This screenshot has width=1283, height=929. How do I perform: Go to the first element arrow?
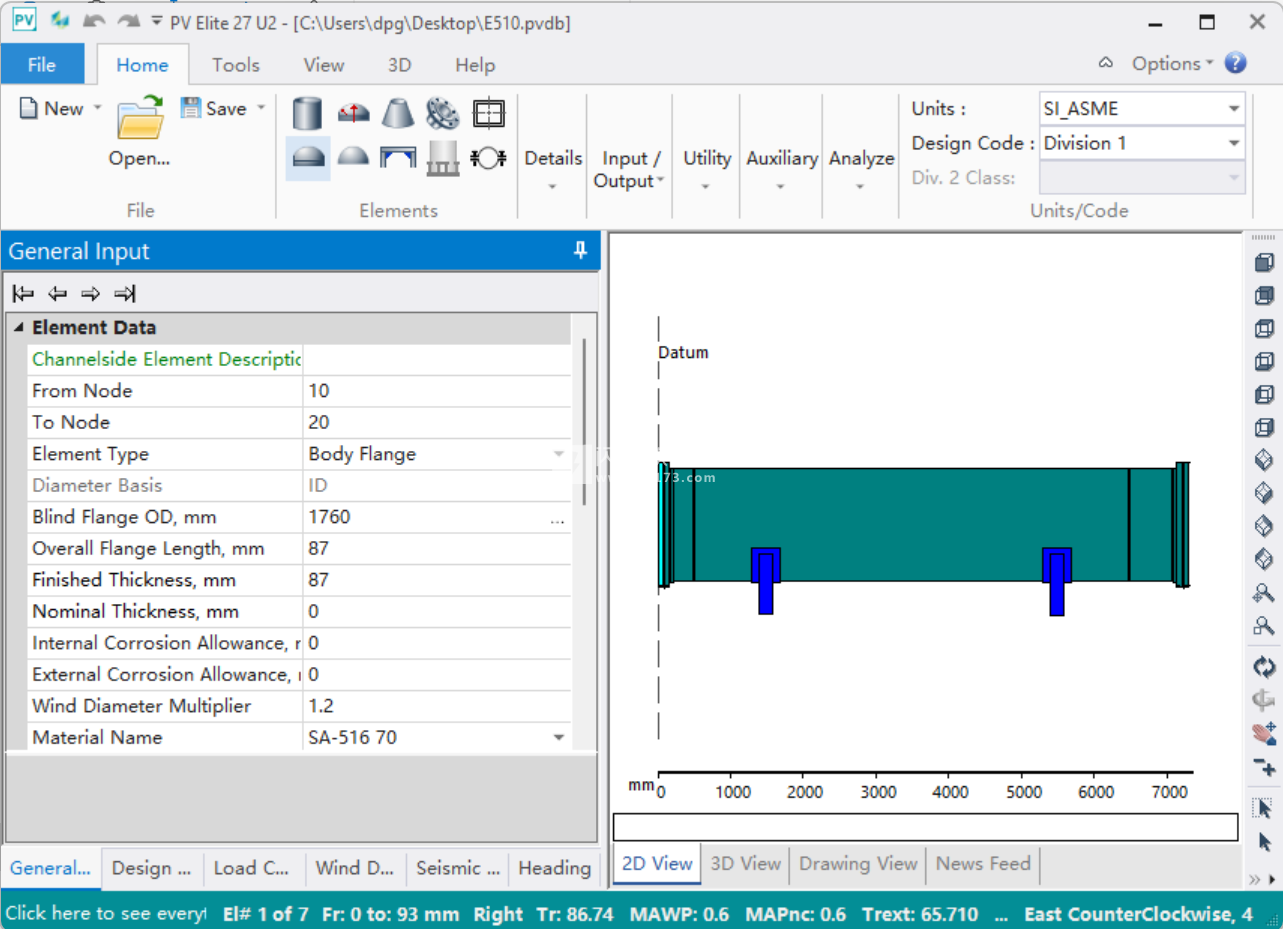pyautogui.click(x=24, y=293)
